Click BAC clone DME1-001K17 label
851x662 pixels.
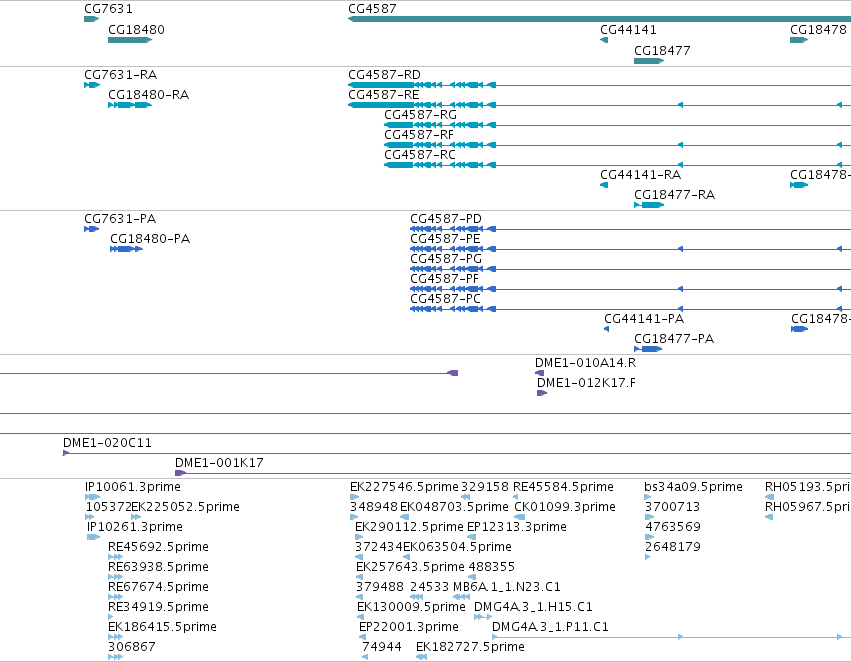(219, 463)
